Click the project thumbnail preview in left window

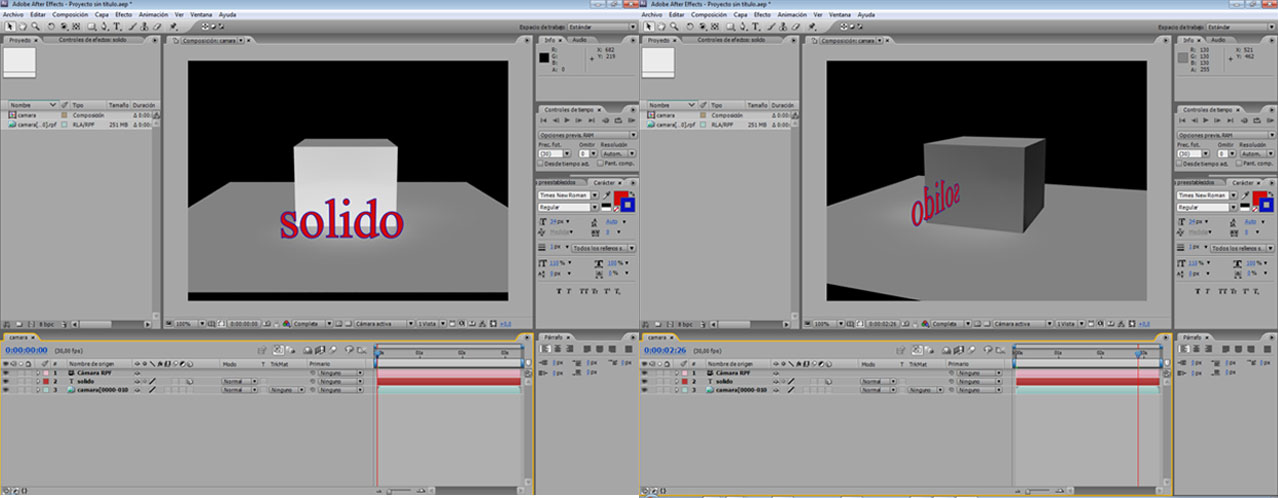click(20, 62)
